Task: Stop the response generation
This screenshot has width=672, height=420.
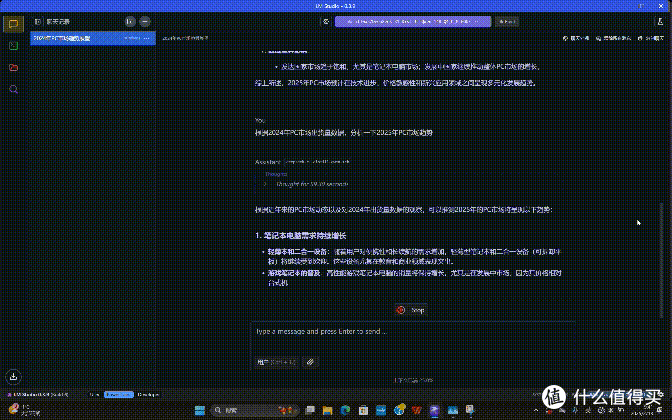Action: coord(411,310)
